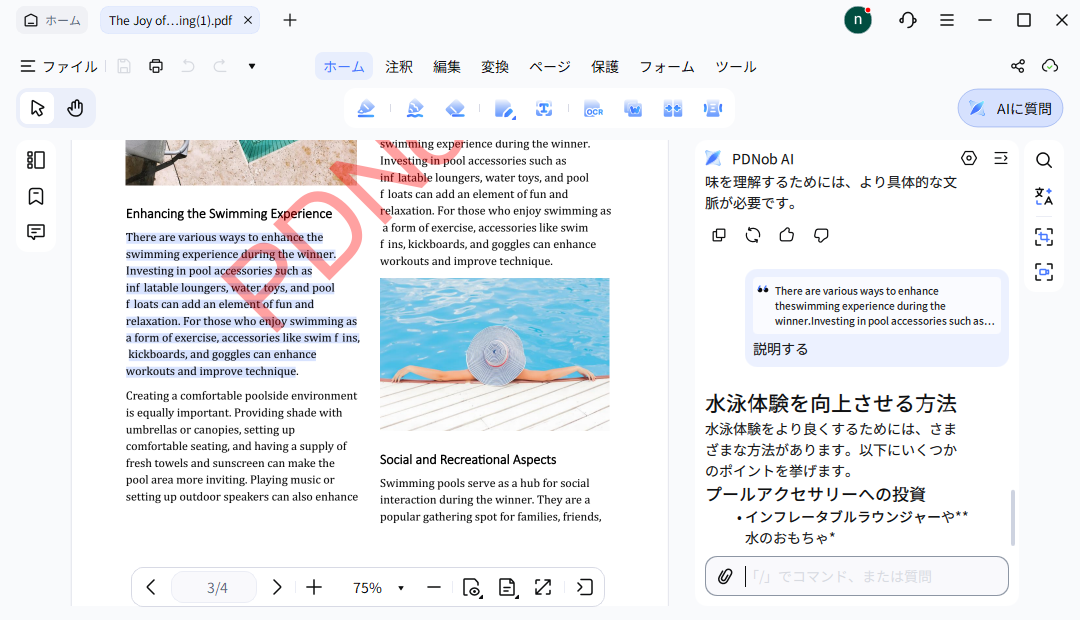Start the screen capture tool in right sidebar
Screen dimensions: 1080x620
coord(1043,237)
